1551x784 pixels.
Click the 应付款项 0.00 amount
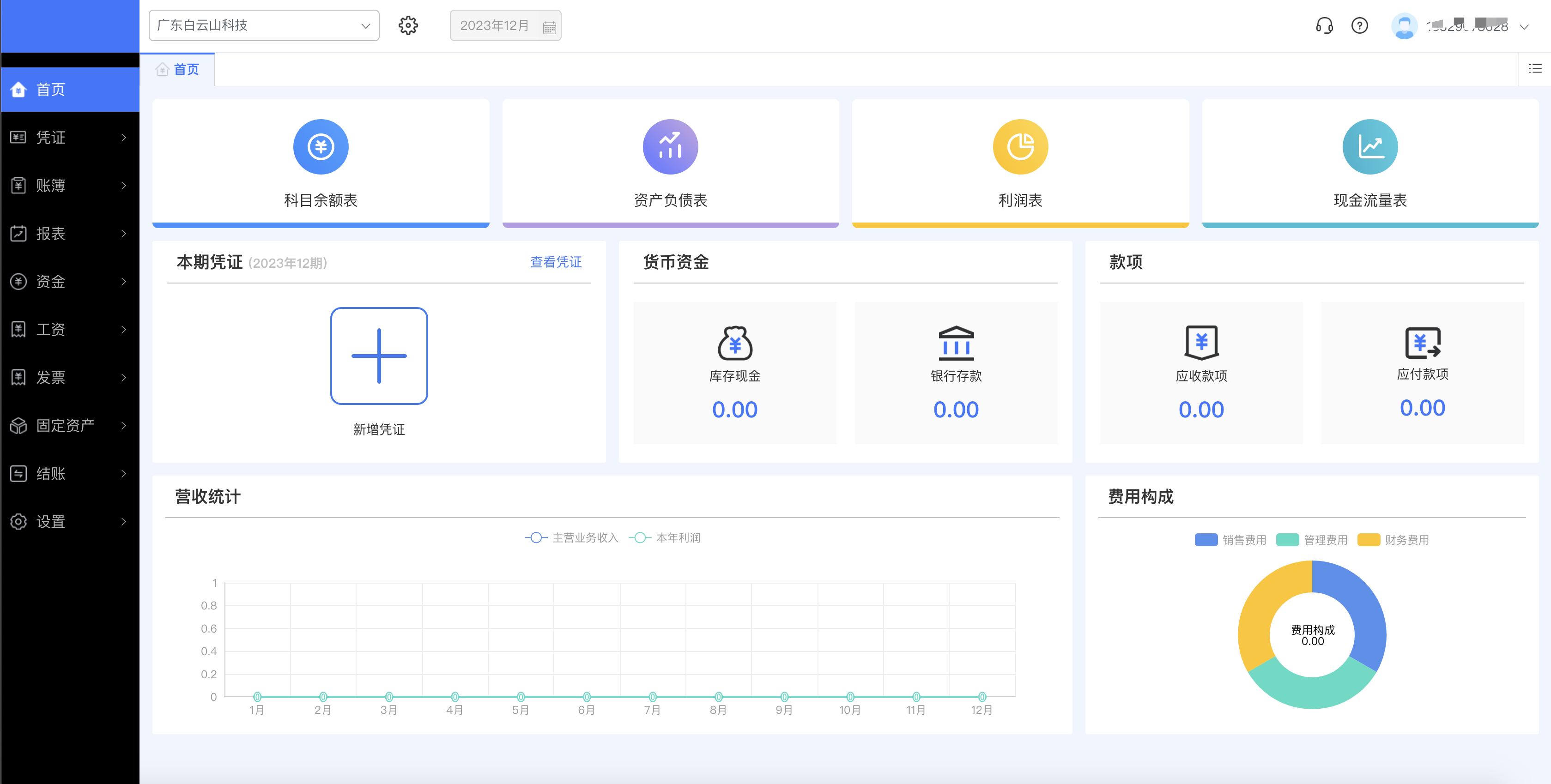coord(1422,407)
